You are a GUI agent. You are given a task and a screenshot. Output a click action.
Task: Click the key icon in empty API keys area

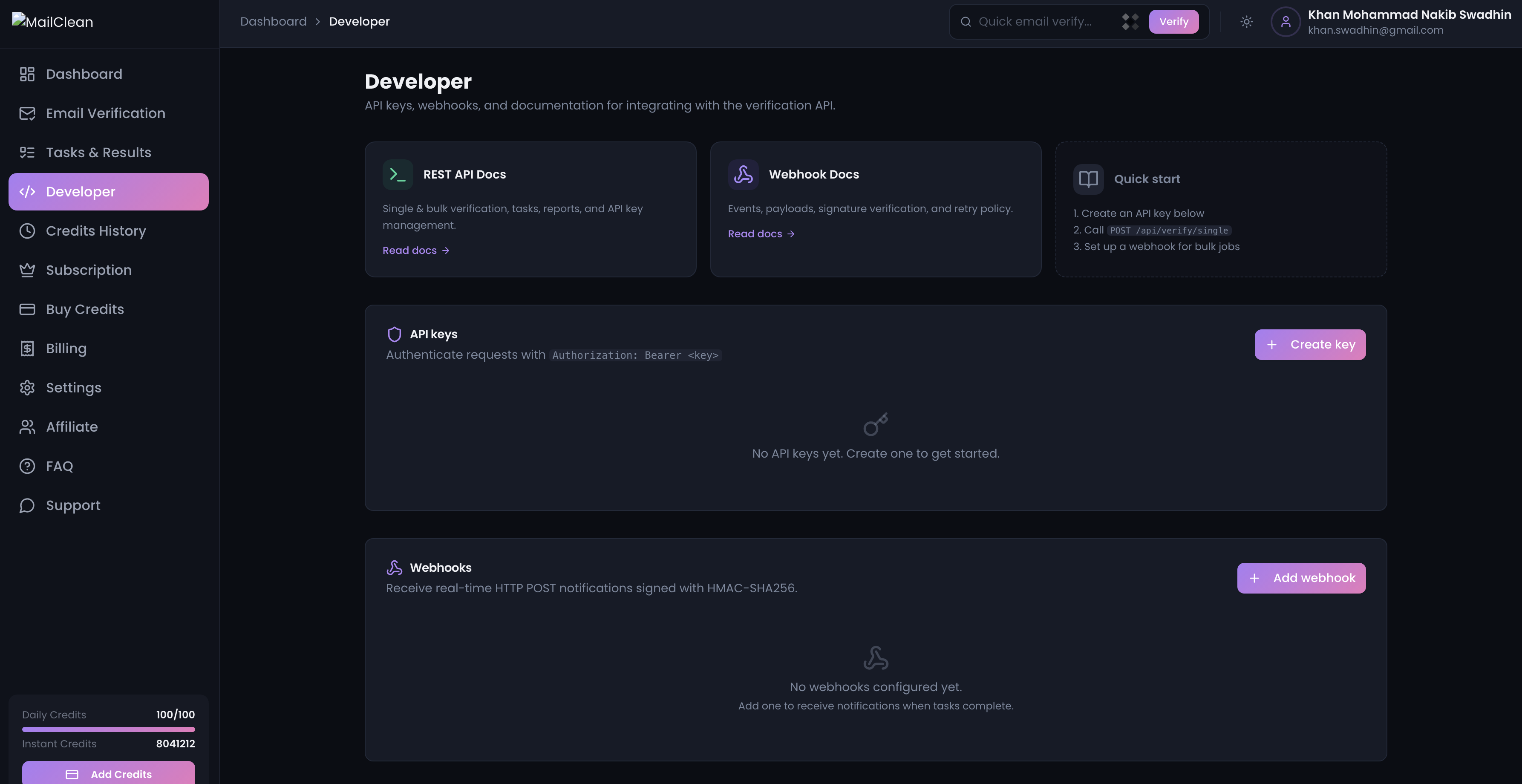click(875, 424)
